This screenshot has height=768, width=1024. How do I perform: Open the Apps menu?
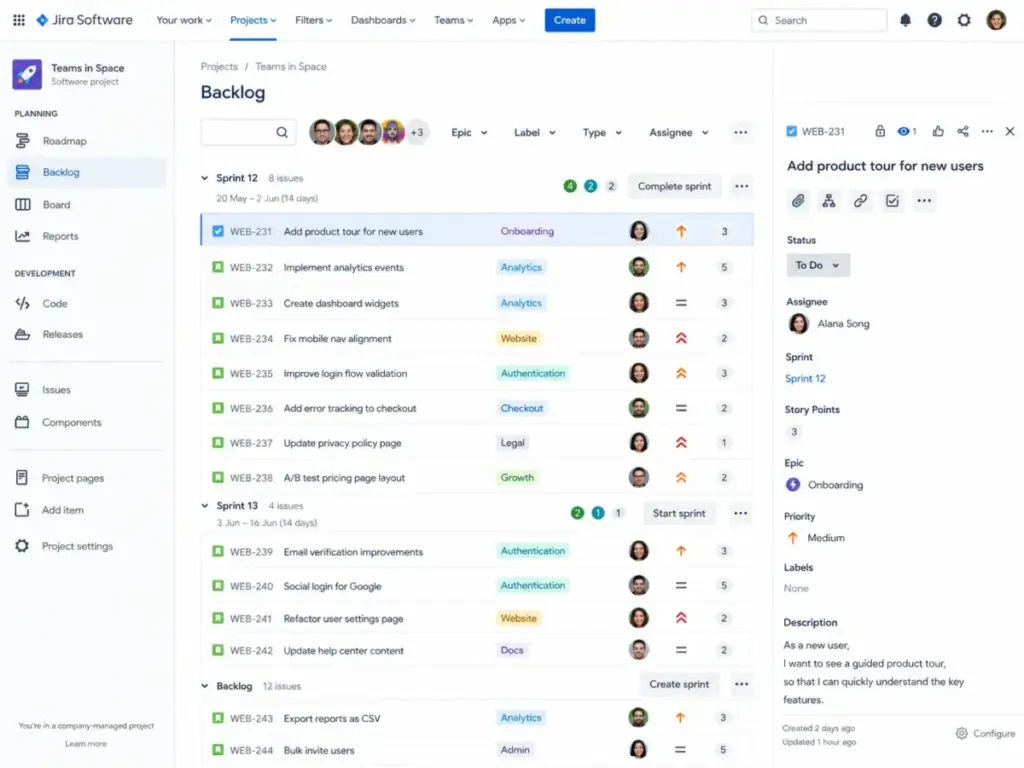tap(508, 20)
